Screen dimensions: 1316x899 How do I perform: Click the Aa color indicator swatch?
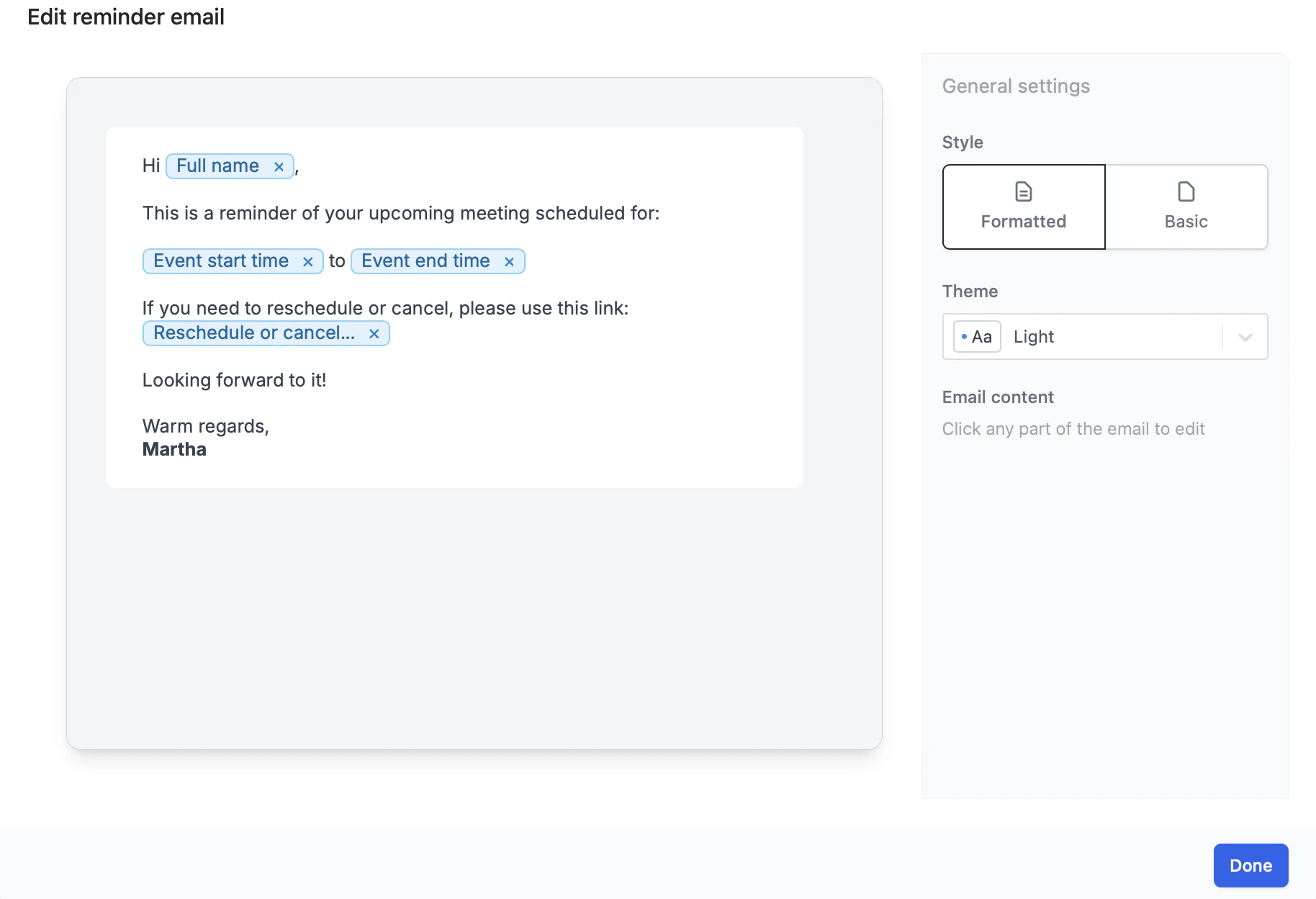[x=965, y=336]
